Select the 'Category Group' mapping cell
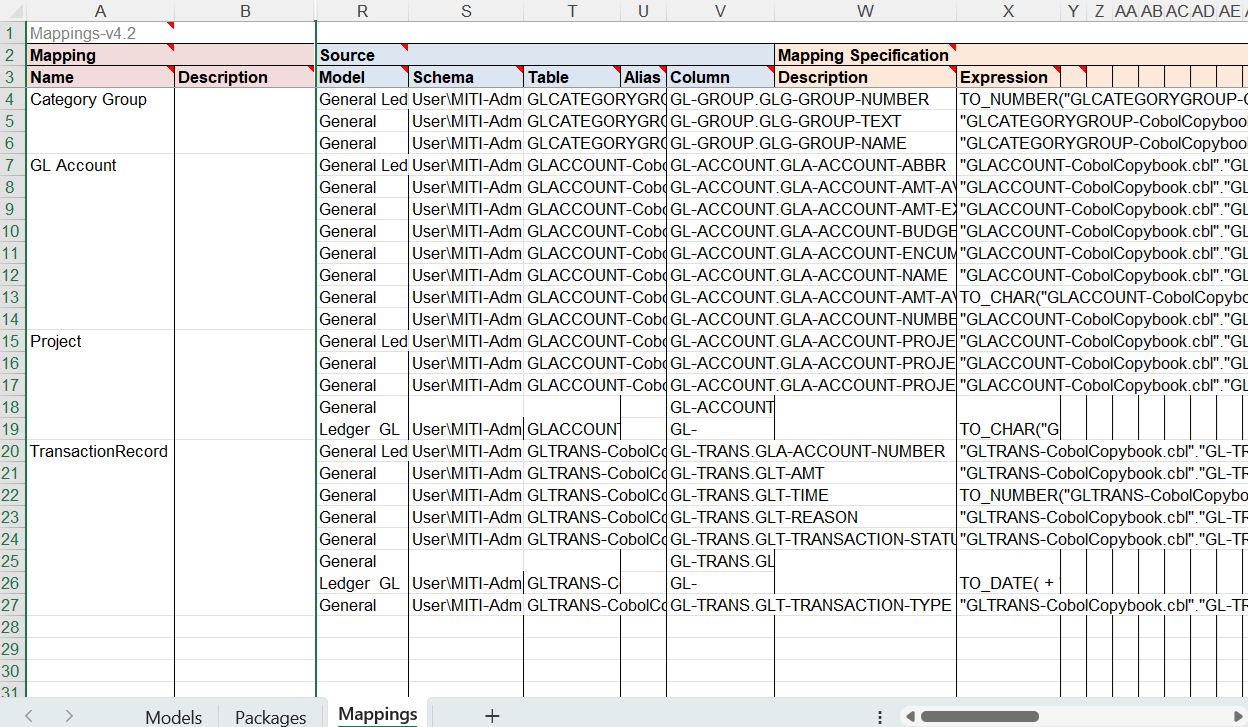Viewport: 1248px width, 727px height. (100, 99)
